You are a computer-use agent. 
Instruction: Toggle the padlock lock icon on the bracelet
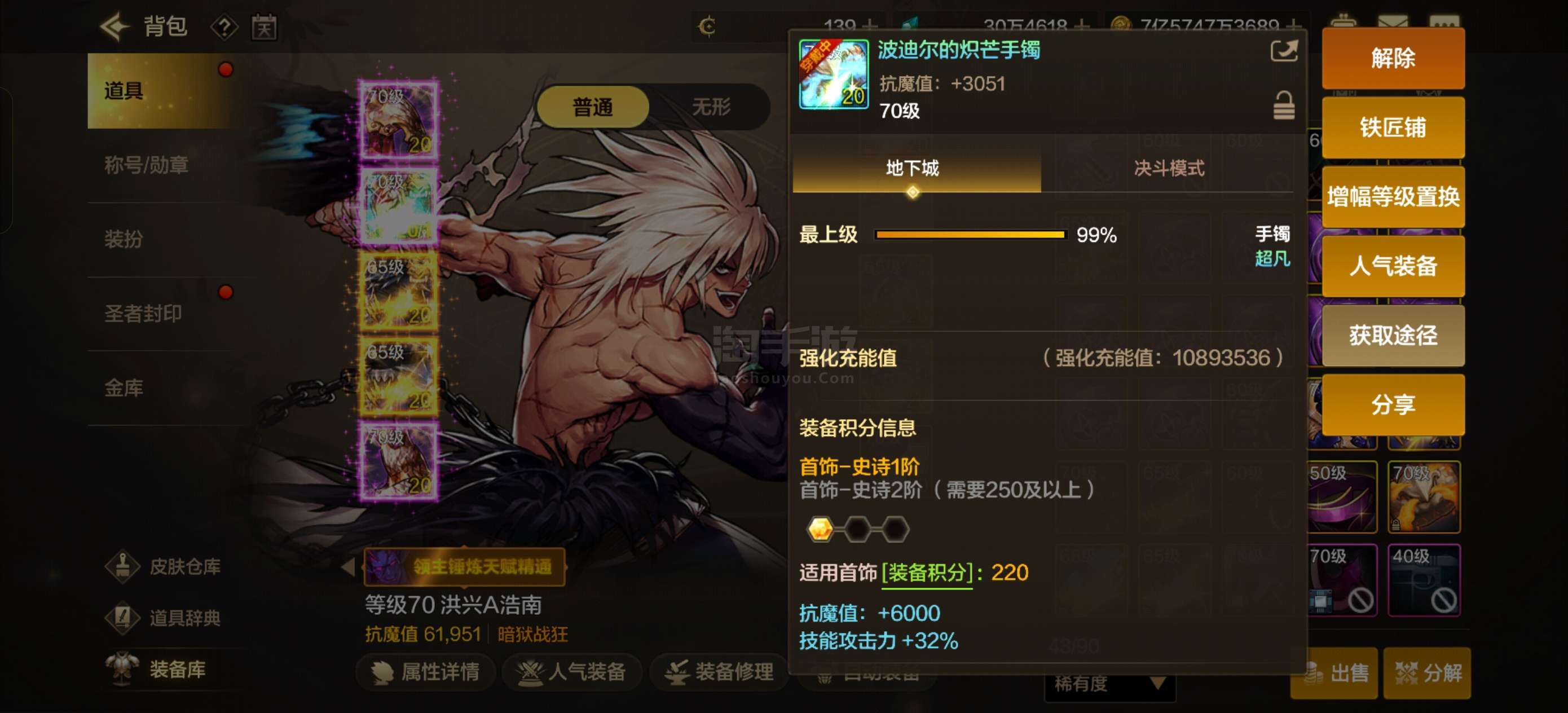[1284, 105]
